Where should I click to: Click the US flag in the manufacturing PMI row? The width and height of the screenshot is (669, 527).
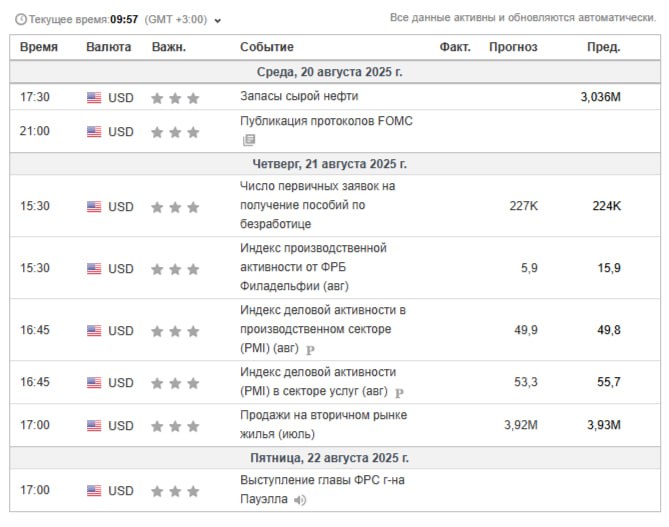[94, 330]
